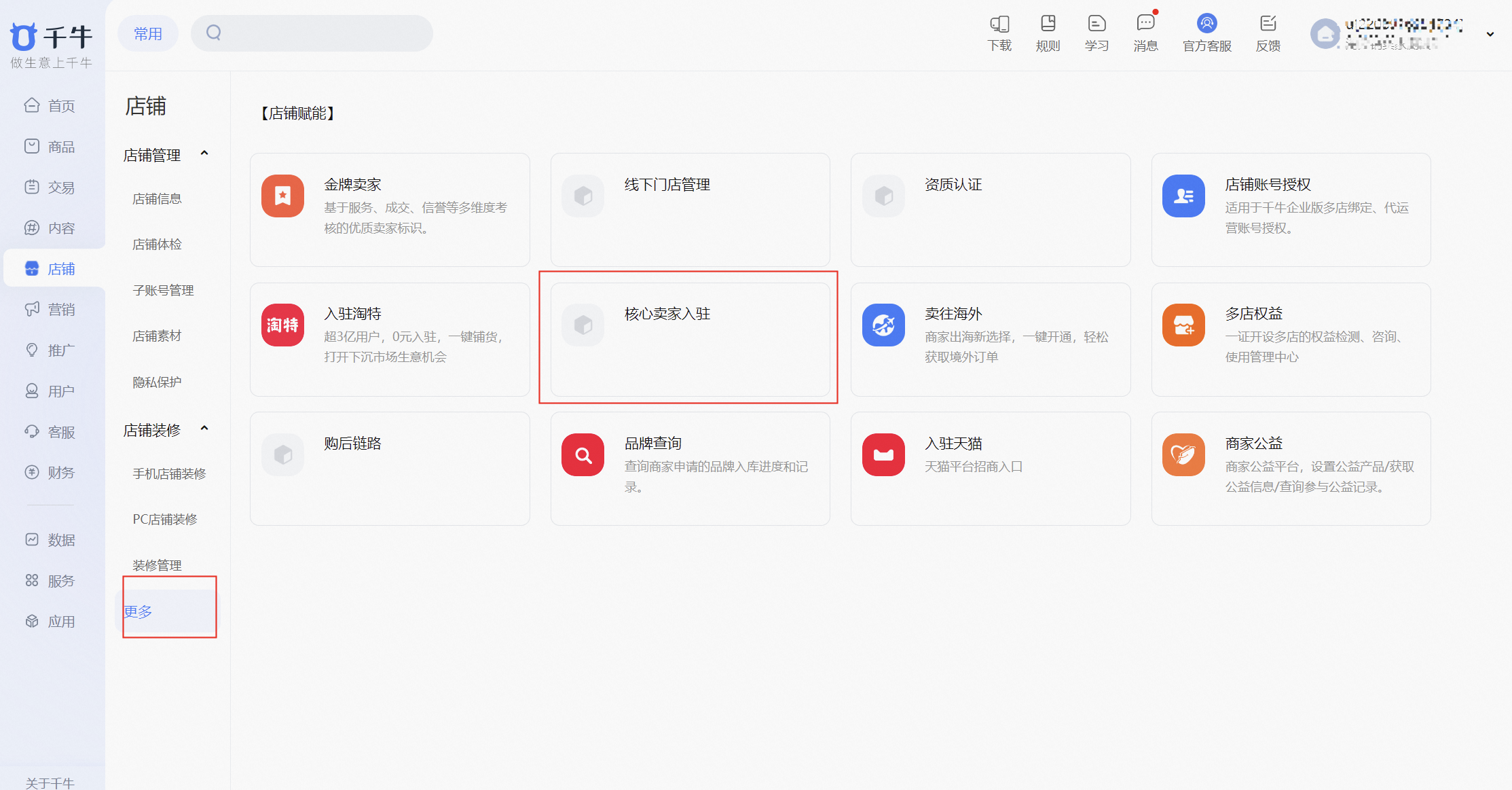
Task: Open 用户 in sidebar
Action: tap(51, 391)
